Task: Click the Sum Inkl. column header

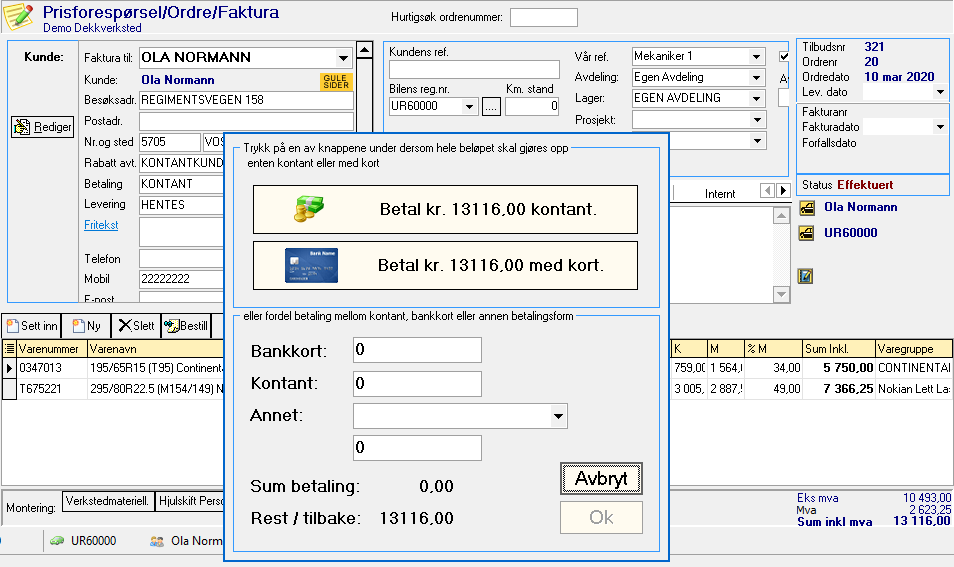Action: 838,349
